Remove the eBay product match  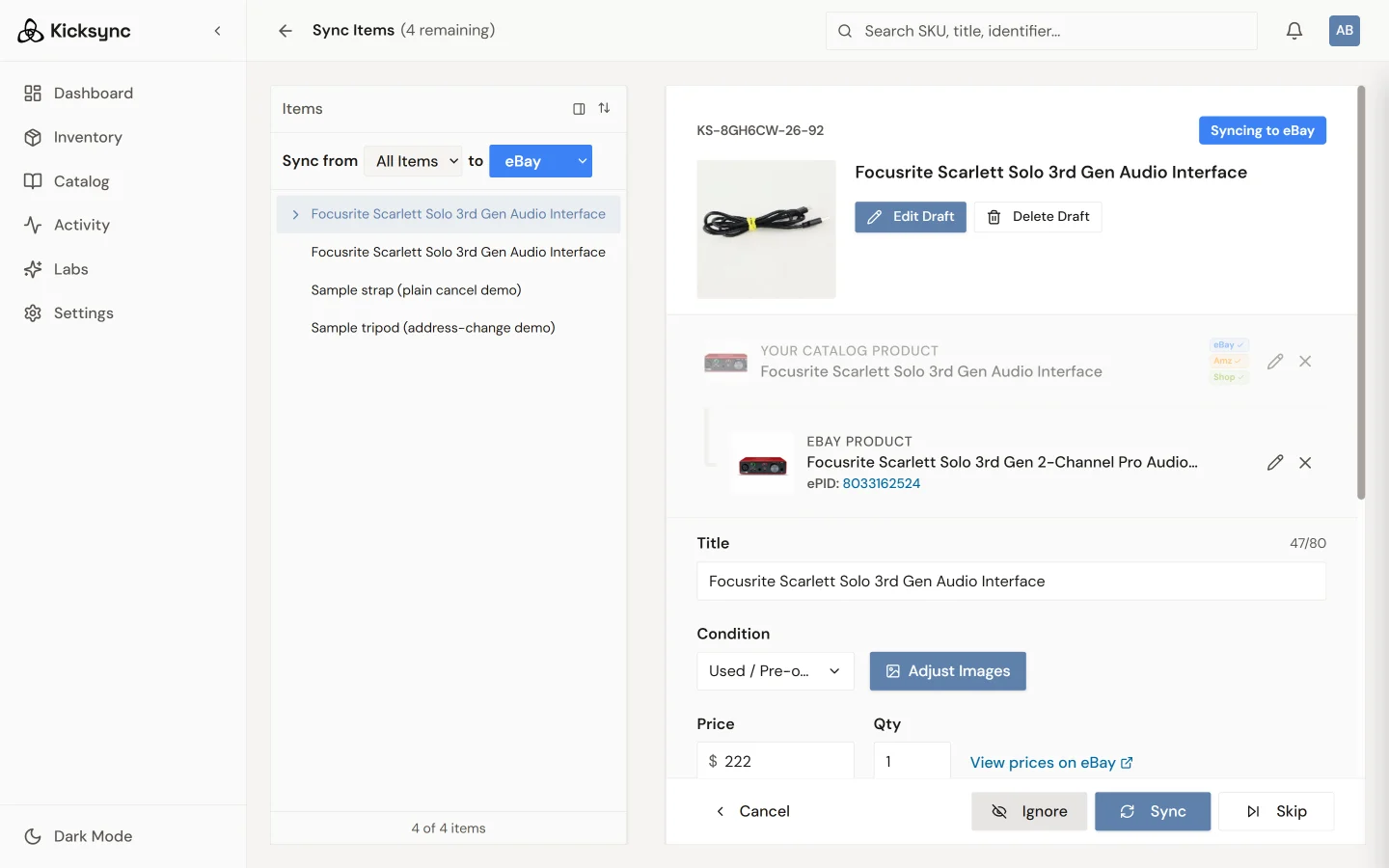click(1305, 463)
